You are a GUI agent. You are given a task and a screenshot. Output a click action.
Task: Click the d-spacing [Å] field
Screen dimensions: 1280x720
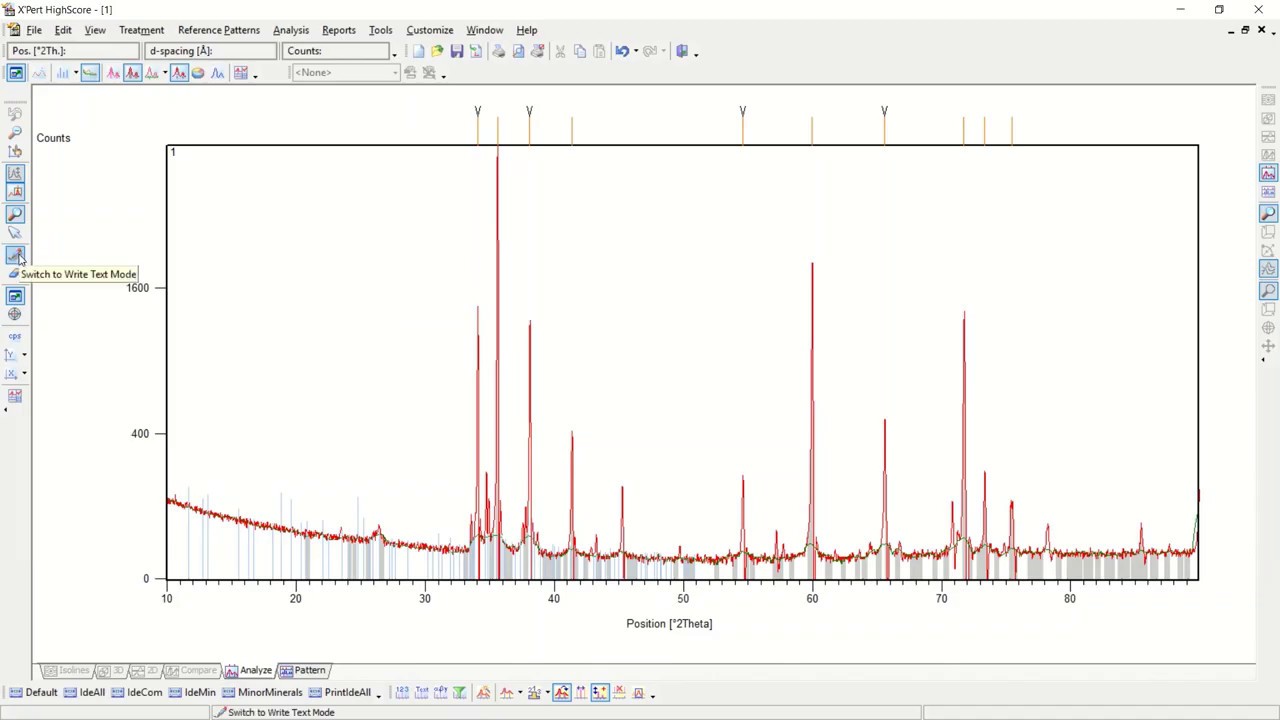[x=211, y=51]
